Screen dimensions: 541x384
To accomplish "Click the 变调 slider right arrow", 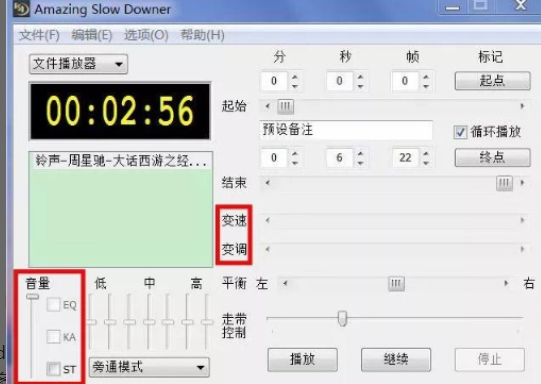I will 522,249.
